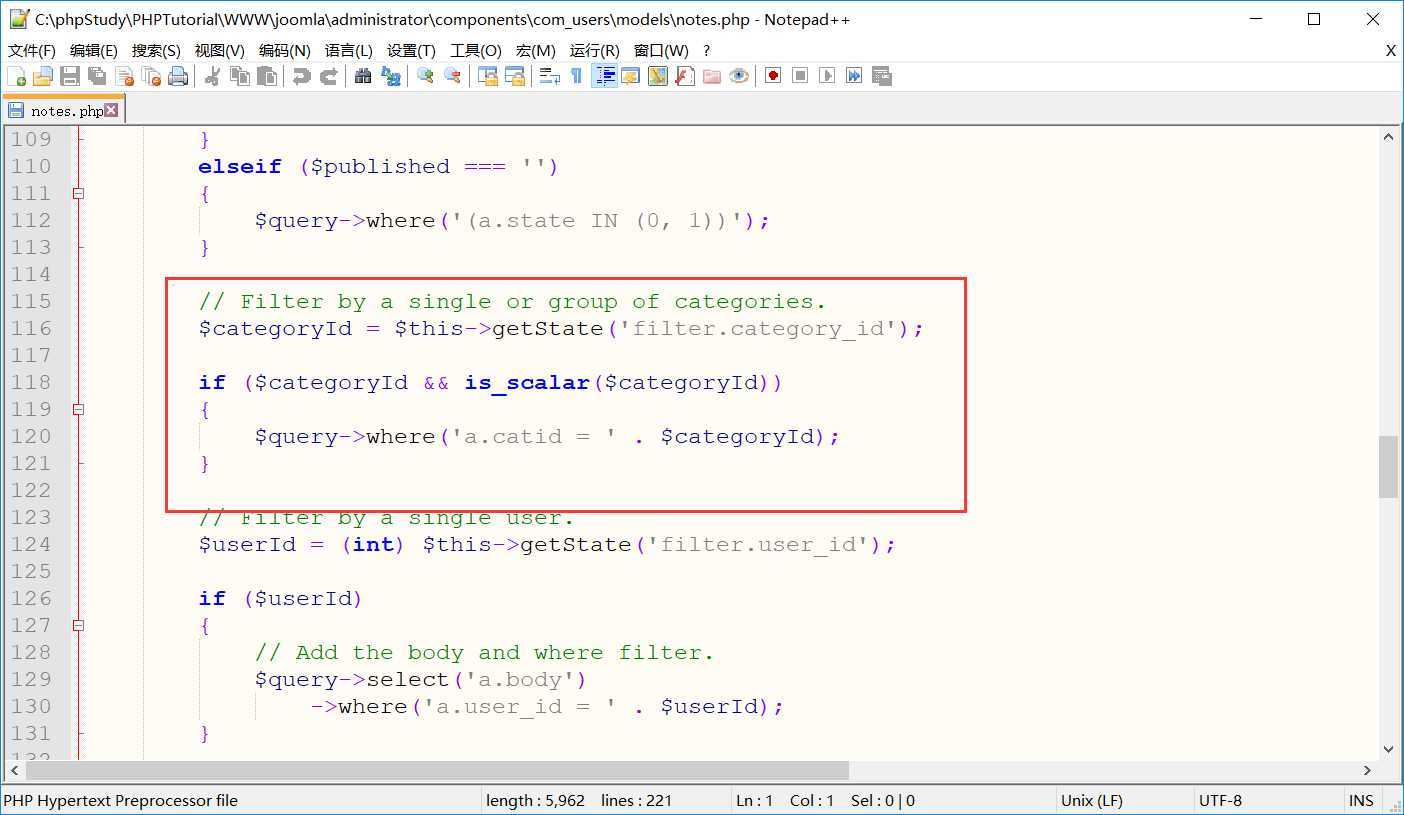This screenshot has width=1404, height=815.
Task: Select the notes.php document tab
Action: pos(62,111)
